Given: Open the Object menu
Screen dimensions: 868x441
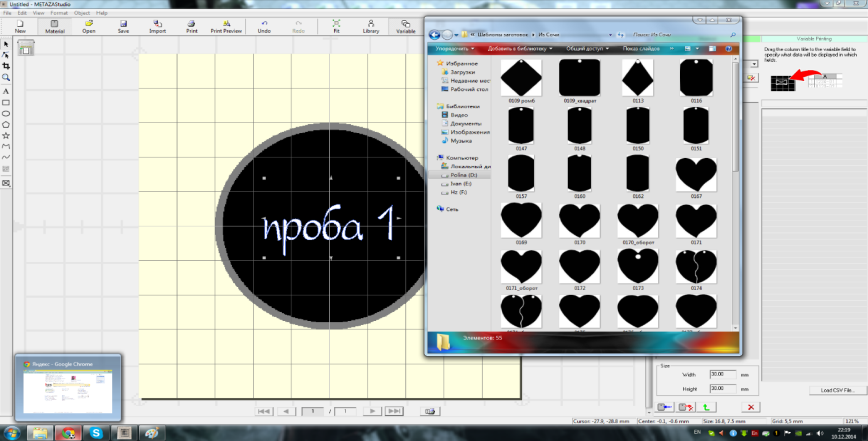Looking at the screenshot, I should tap(82, 13).
